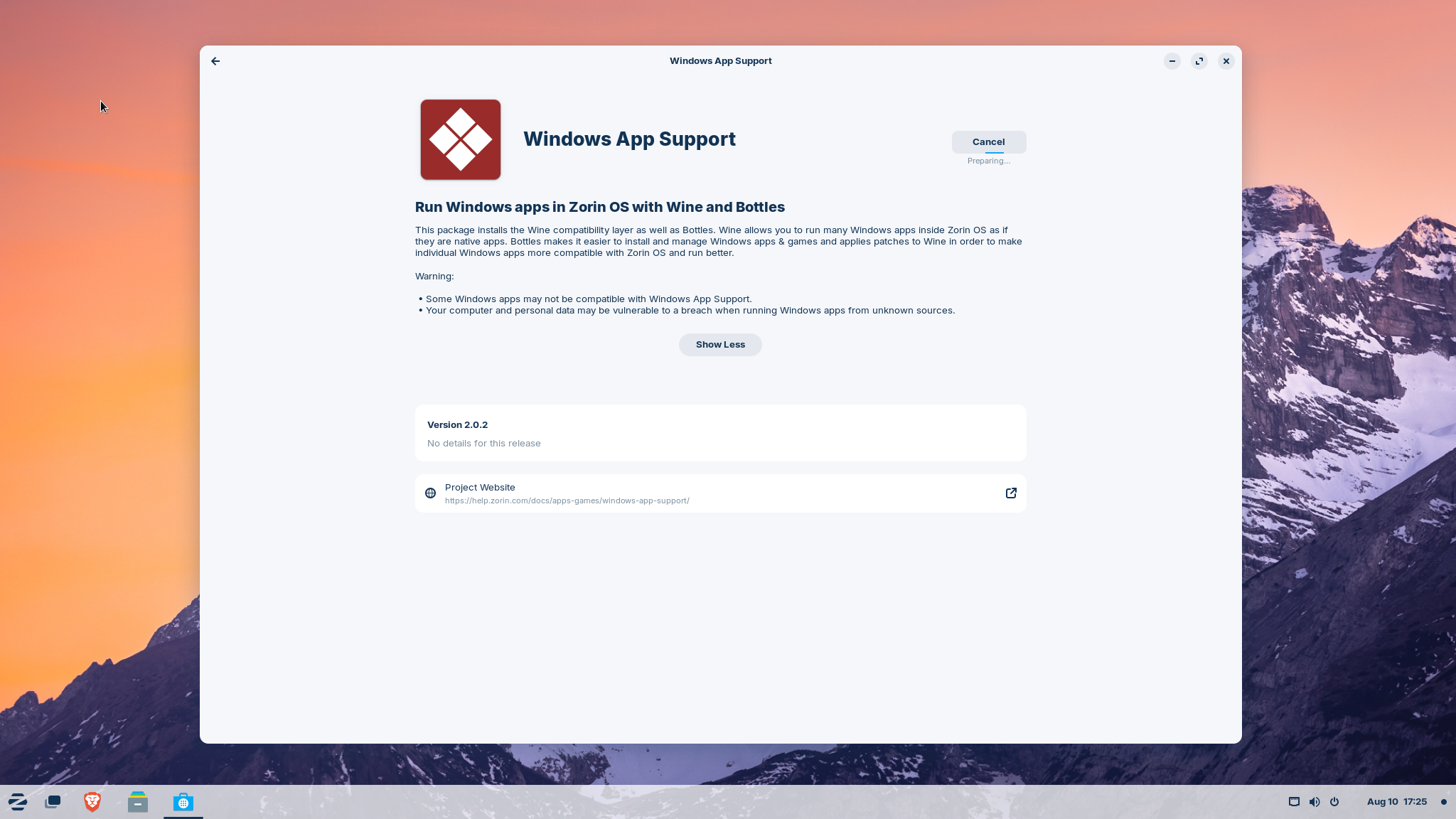The image size is (1456, 819).
Task: Navigate back with the arrow icon
Action: 215,61
